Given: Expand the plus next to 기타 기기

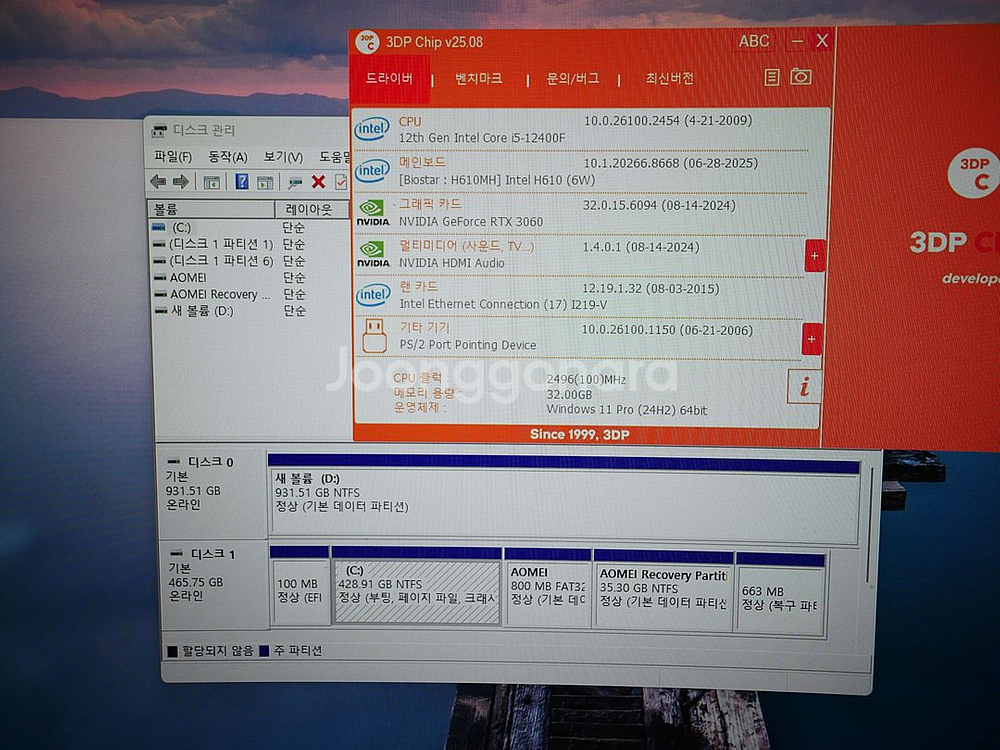Looking at the screenshot, I should pyautogui.click(x=811, y=340).
